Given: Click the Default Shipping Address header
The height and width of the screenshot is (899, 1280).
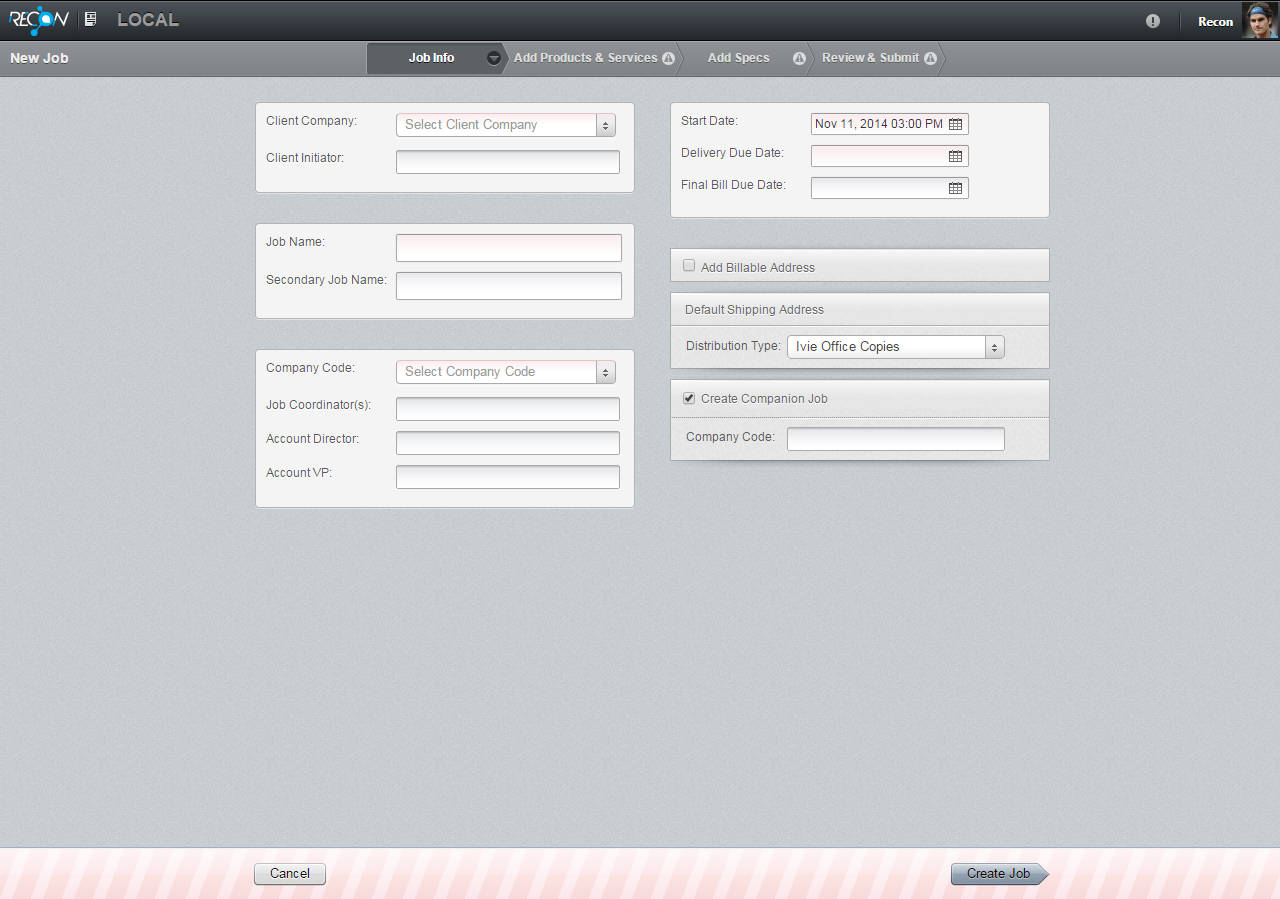Looking at the screenshot, I should pyautogui.click(x=860, y=309).
